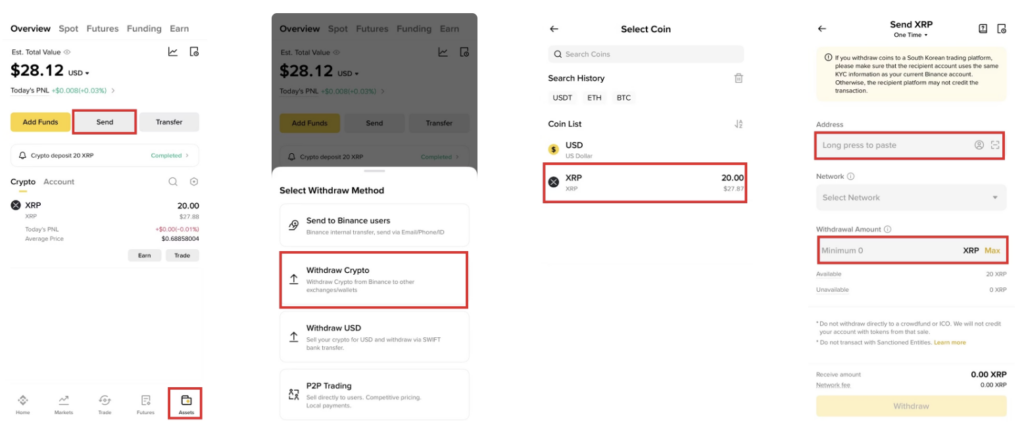The width and height of the screenshot is (1024, 426).
Task: Go to Trade in the bottom navigation
Action: click(x=104, y=404)
